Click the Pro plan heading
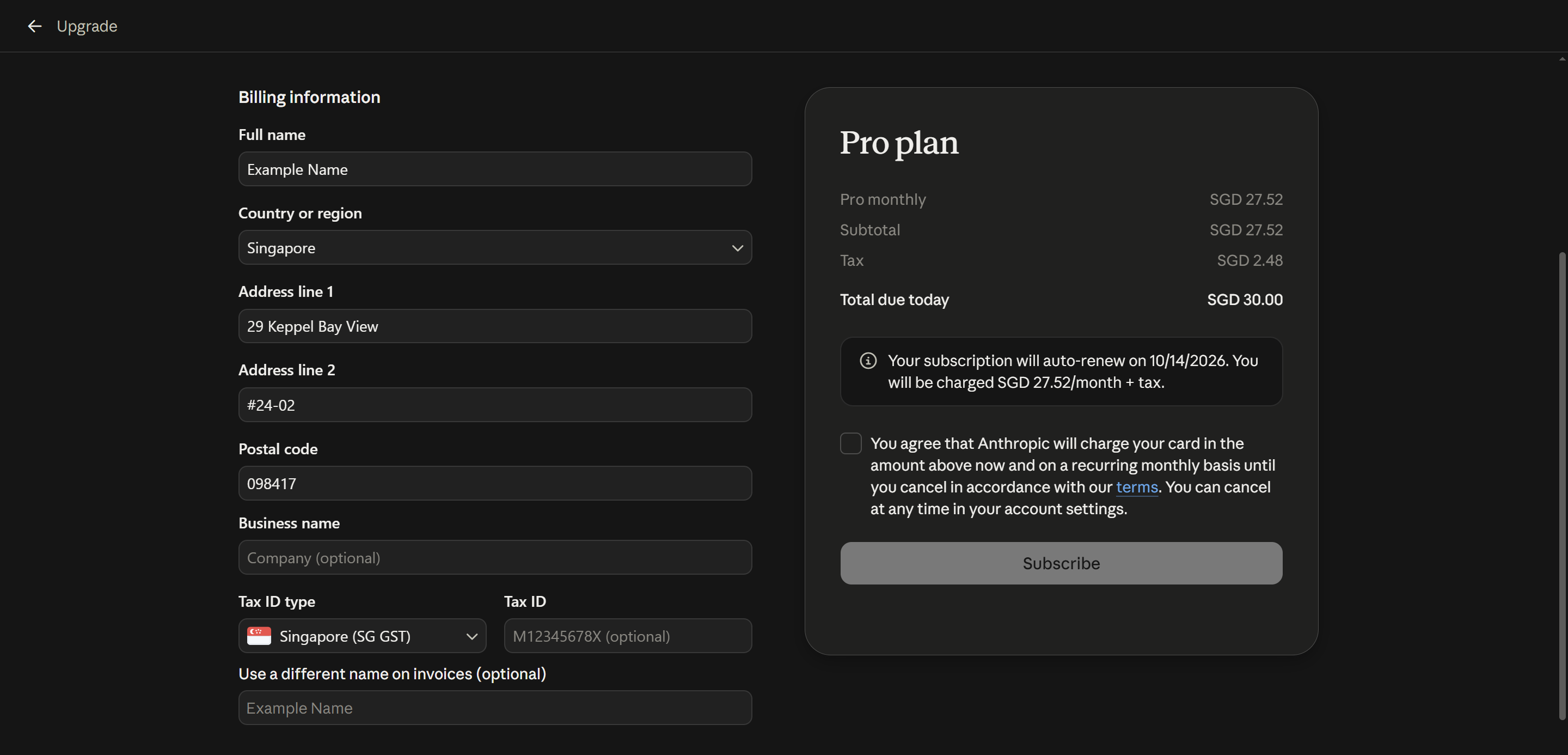Image resolution: width=1568 pixels, height=755 pixels. click(899, 144)
